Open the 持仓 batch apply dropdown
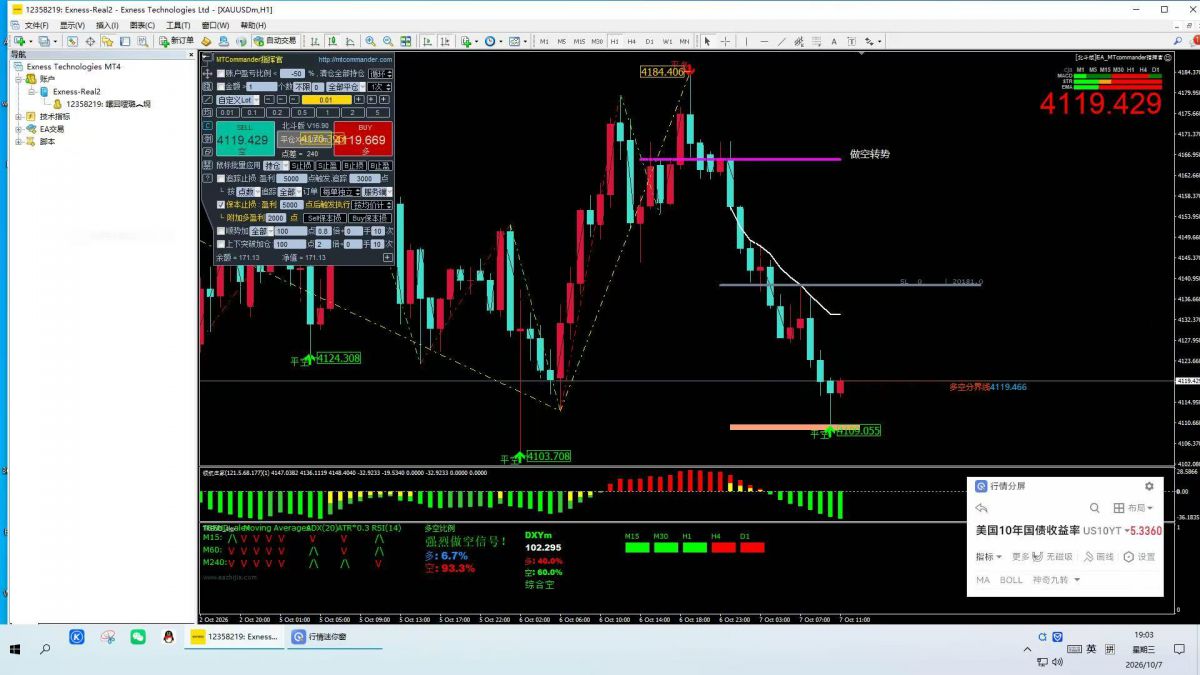Viewport: 1200px width, 675px height. (x=275, y=165)
